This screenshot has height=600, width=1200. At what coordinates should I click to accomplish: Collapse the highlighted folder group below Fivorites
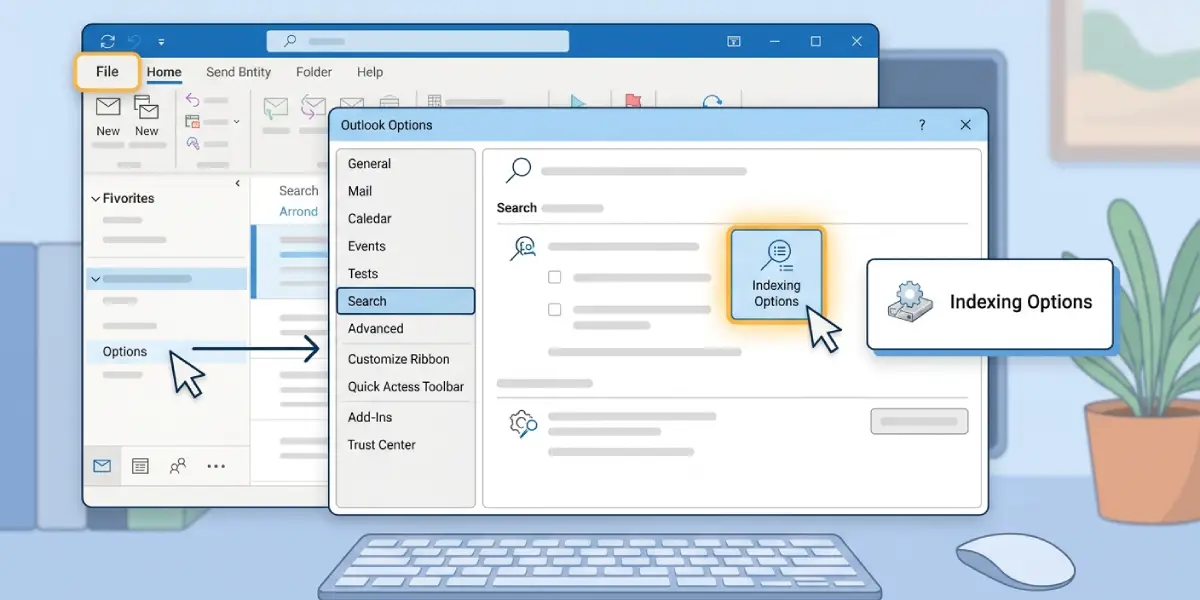pos(96,279)
